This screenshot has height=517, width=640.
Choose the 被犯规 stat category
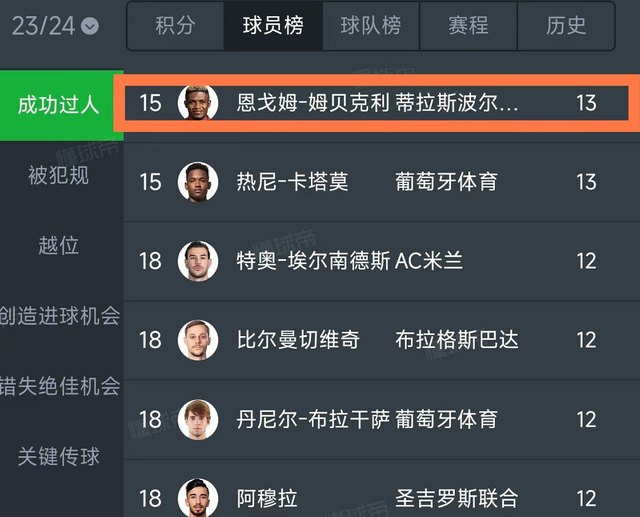click(x=59, y=175)
